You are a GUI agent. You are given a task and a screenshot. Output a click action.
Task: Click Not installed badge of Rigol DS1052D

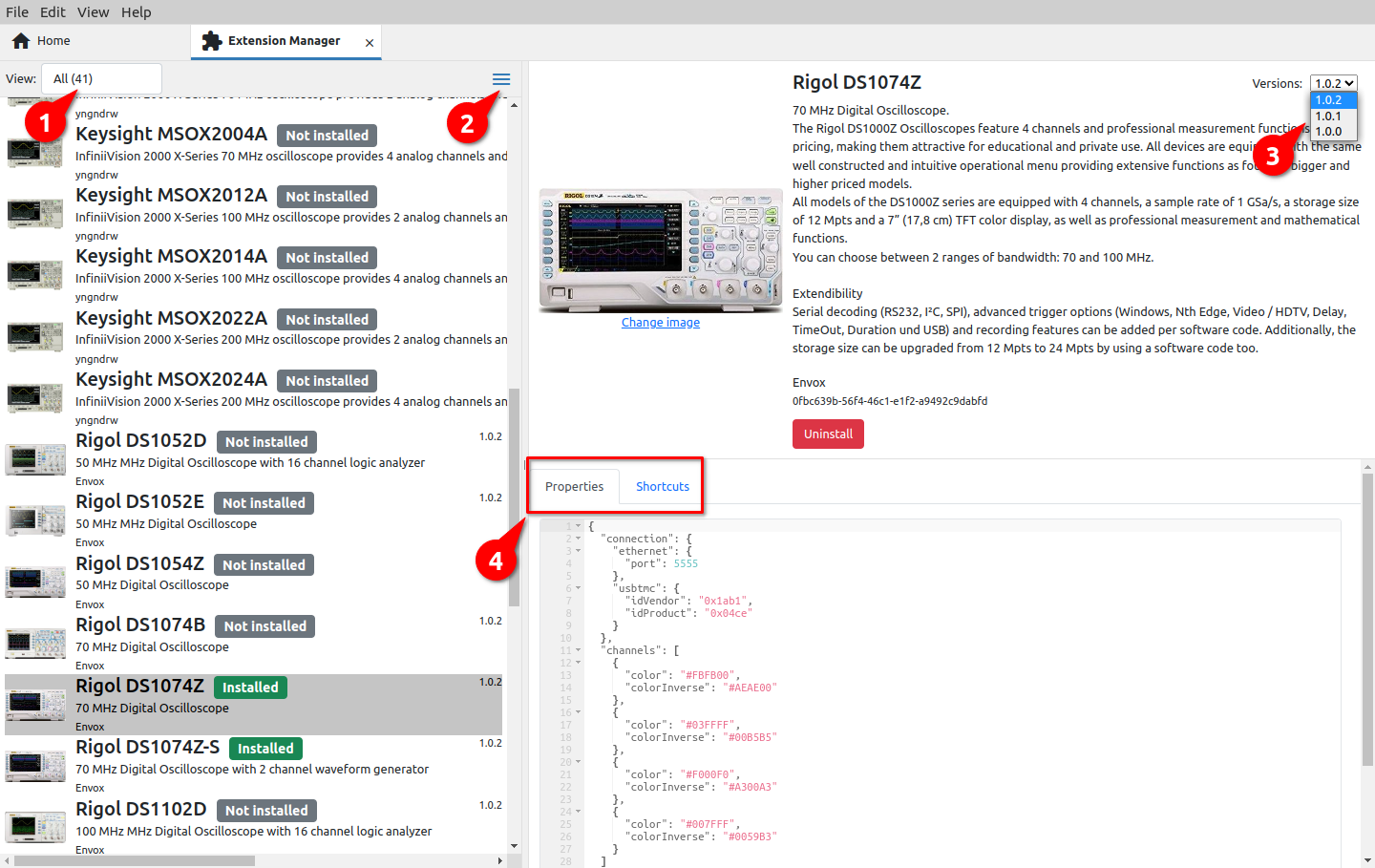click(266, 442)
